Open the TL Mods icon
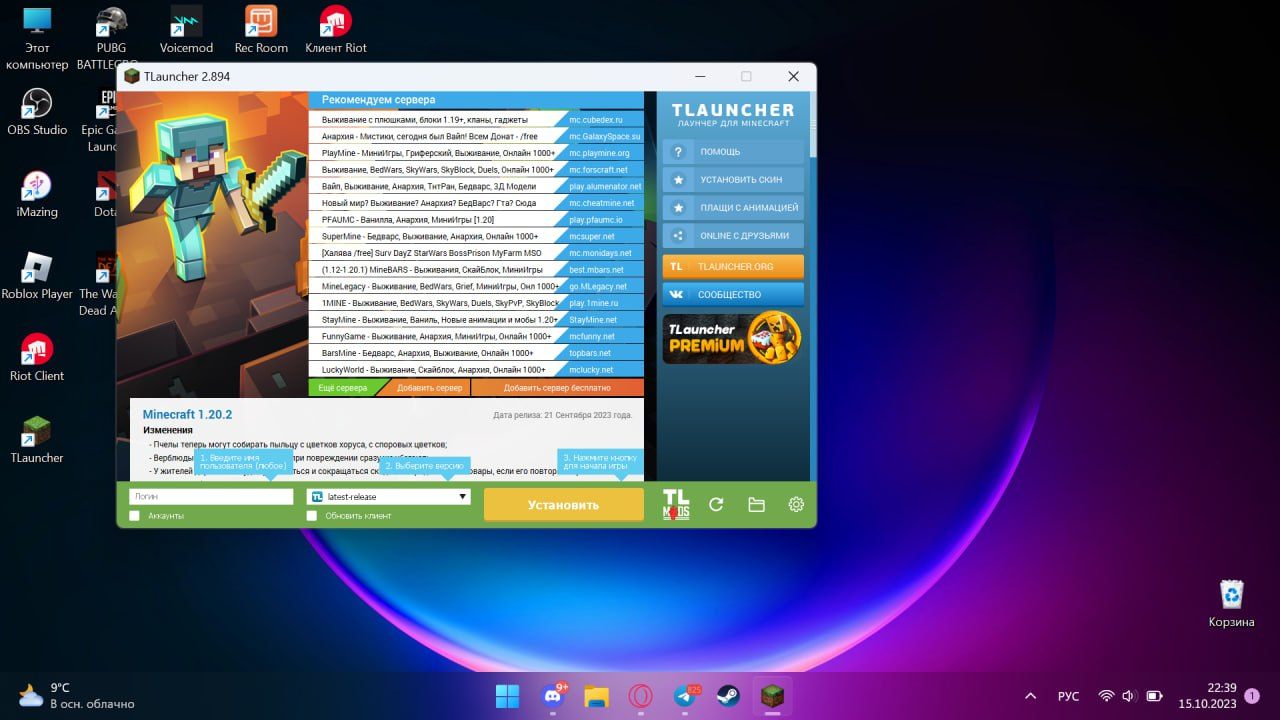This screenshot has height=720, width=1280. tap(676, 505)
